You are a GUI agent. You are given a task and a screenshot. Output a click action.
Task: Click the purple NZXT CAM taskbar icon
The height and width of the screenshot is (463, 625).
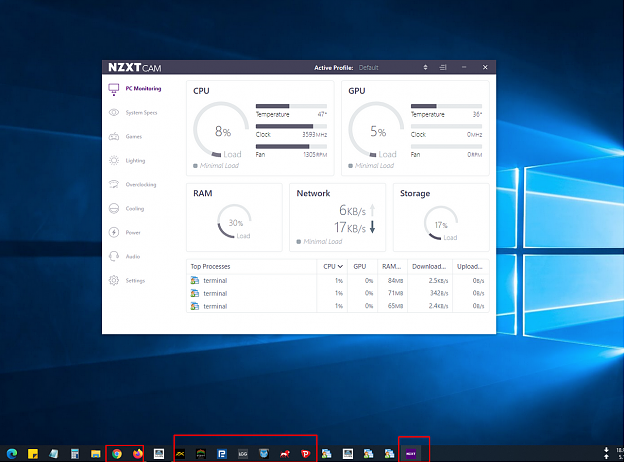[x=411, y=453]
